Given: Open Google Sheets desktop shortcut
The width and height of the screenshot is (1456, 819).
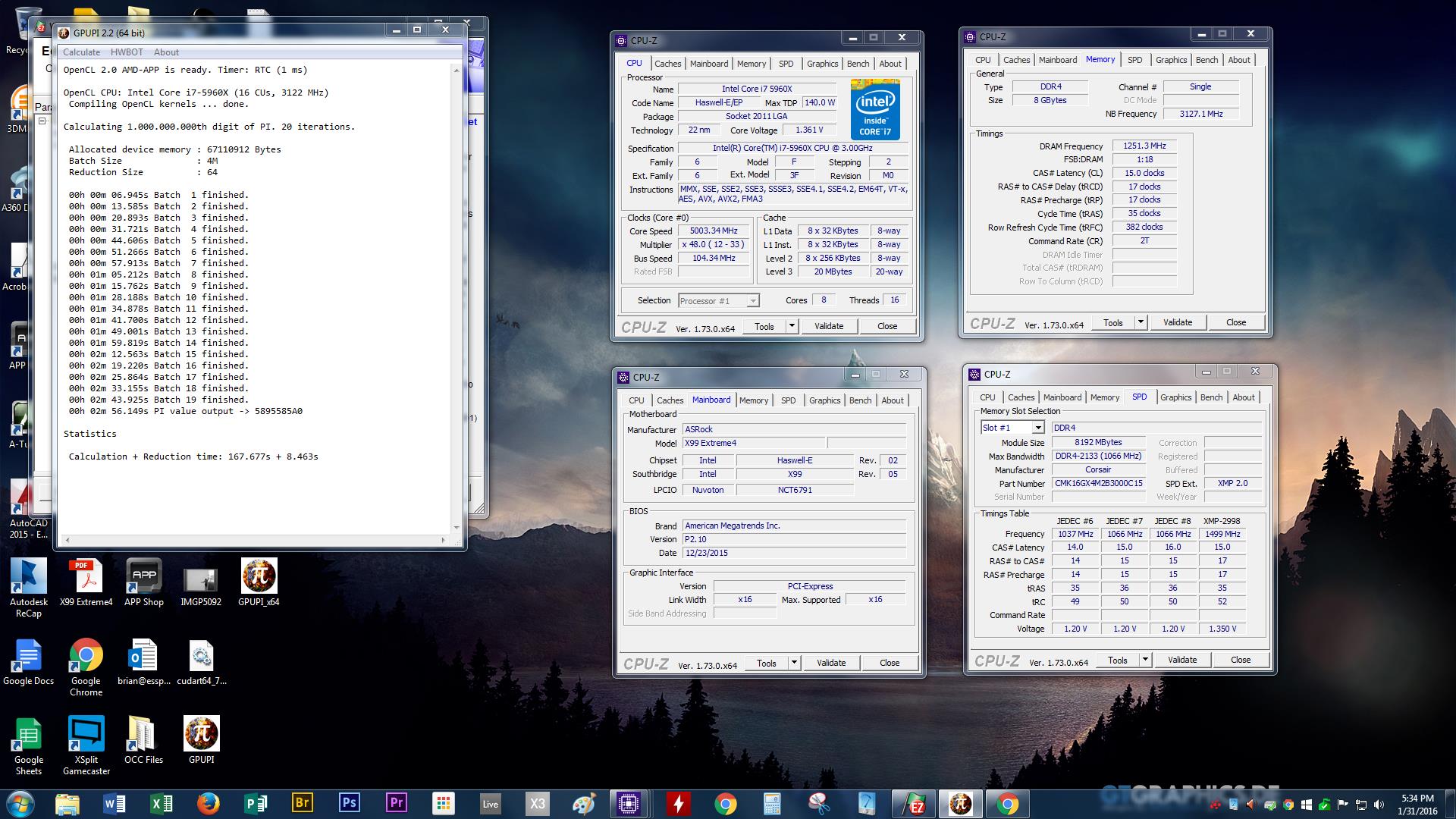Looking at the screenshot, I should point(29,745).
